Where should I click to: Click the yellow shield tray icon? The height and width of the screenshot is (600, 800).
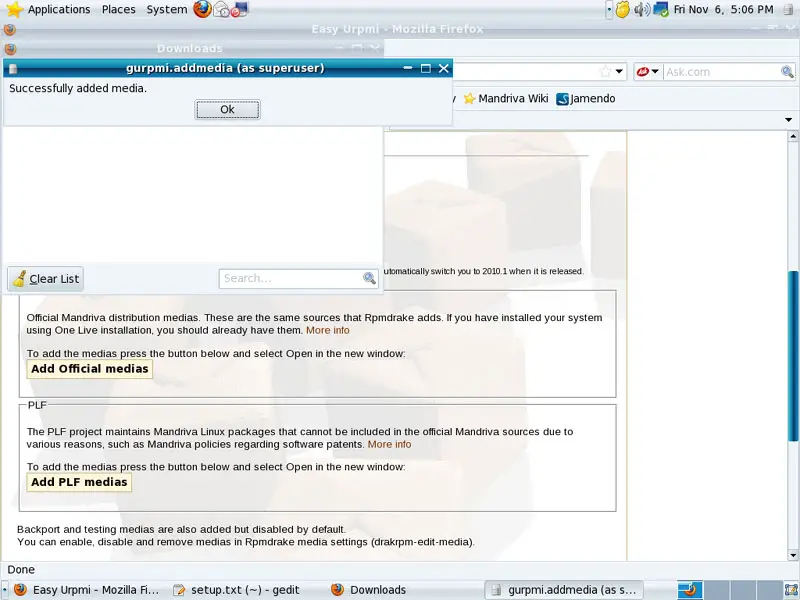coord(622,10)
